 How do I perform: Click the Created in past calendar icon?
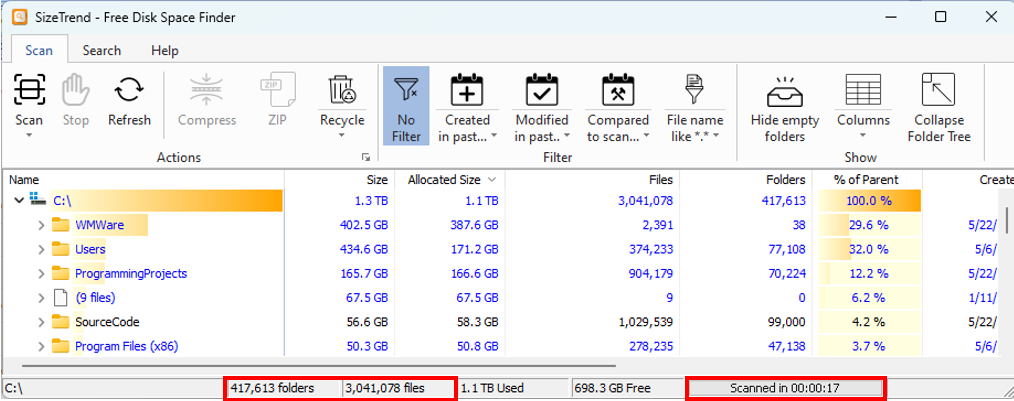tap(468, 89)
